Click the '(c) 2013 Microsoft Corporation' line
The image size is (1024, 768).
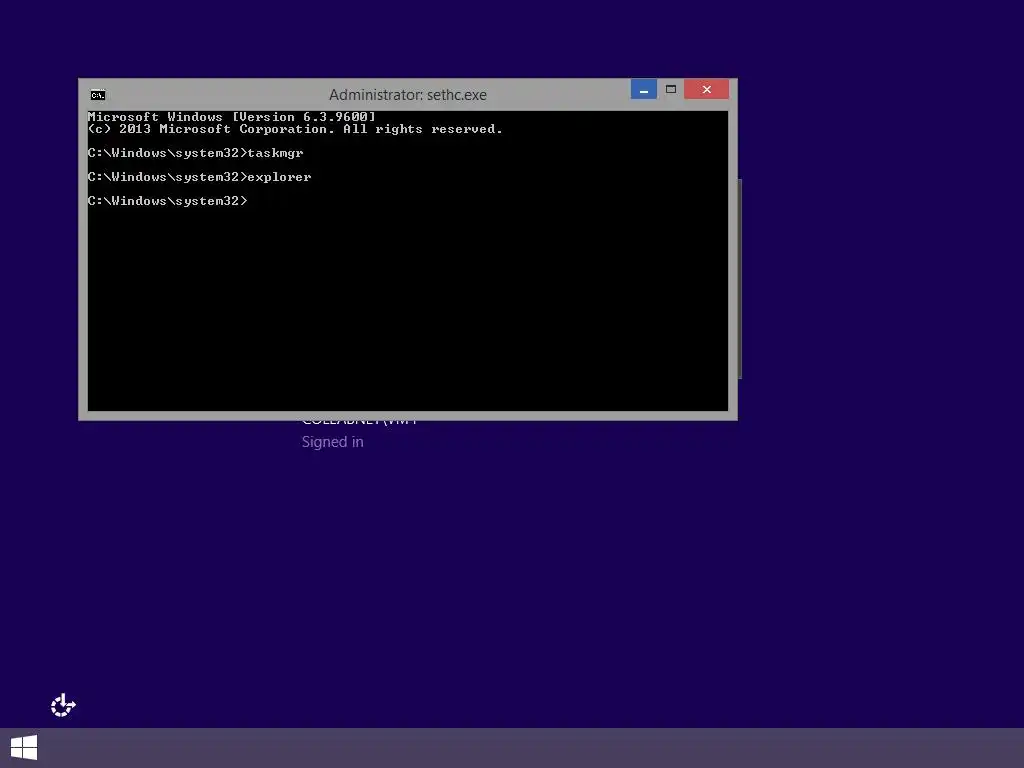pos(295,129)
